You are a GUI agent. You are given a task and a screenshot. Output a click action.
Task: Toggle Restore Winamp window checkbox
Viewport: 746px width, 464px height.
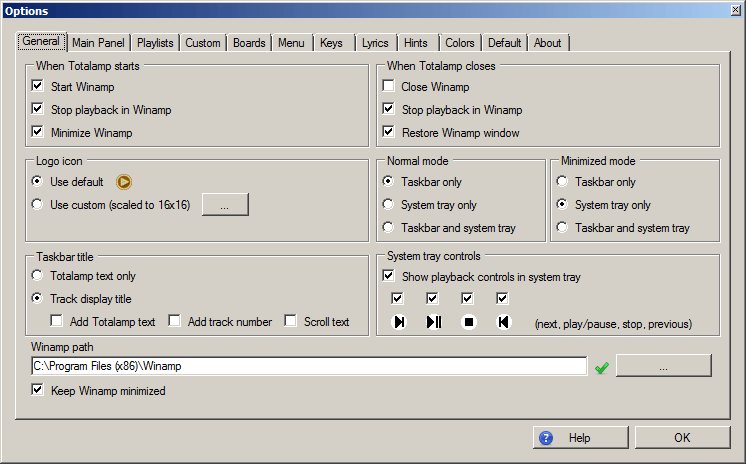click(x=388, y=131)
